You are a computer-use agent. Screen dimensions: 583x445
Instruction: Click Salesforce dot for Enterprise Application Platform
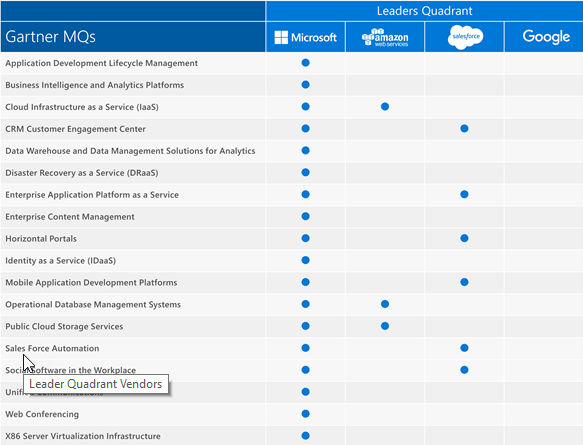pyautogui.click(x=464, y=194)
